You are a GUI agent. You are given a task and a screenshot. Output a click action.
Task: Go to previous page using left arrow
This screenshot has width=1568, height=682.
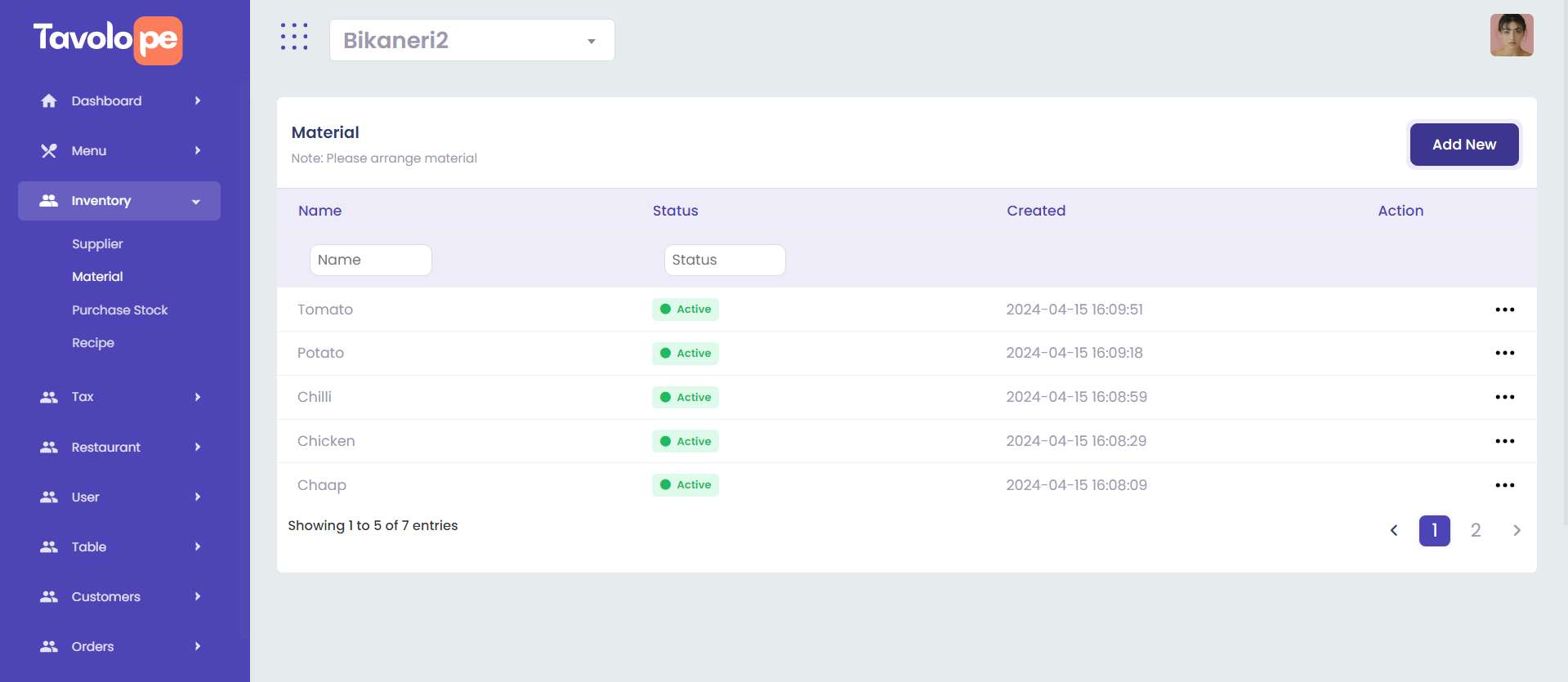point(1394,530)
